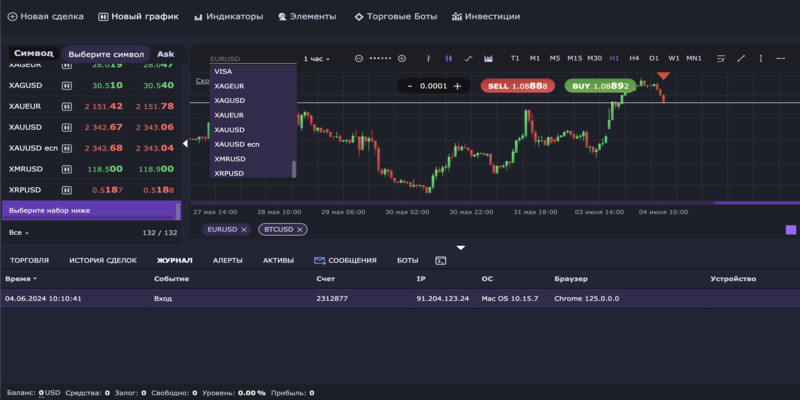
Task: Select the horizontal line drawing tool
Action: [781, 59]
